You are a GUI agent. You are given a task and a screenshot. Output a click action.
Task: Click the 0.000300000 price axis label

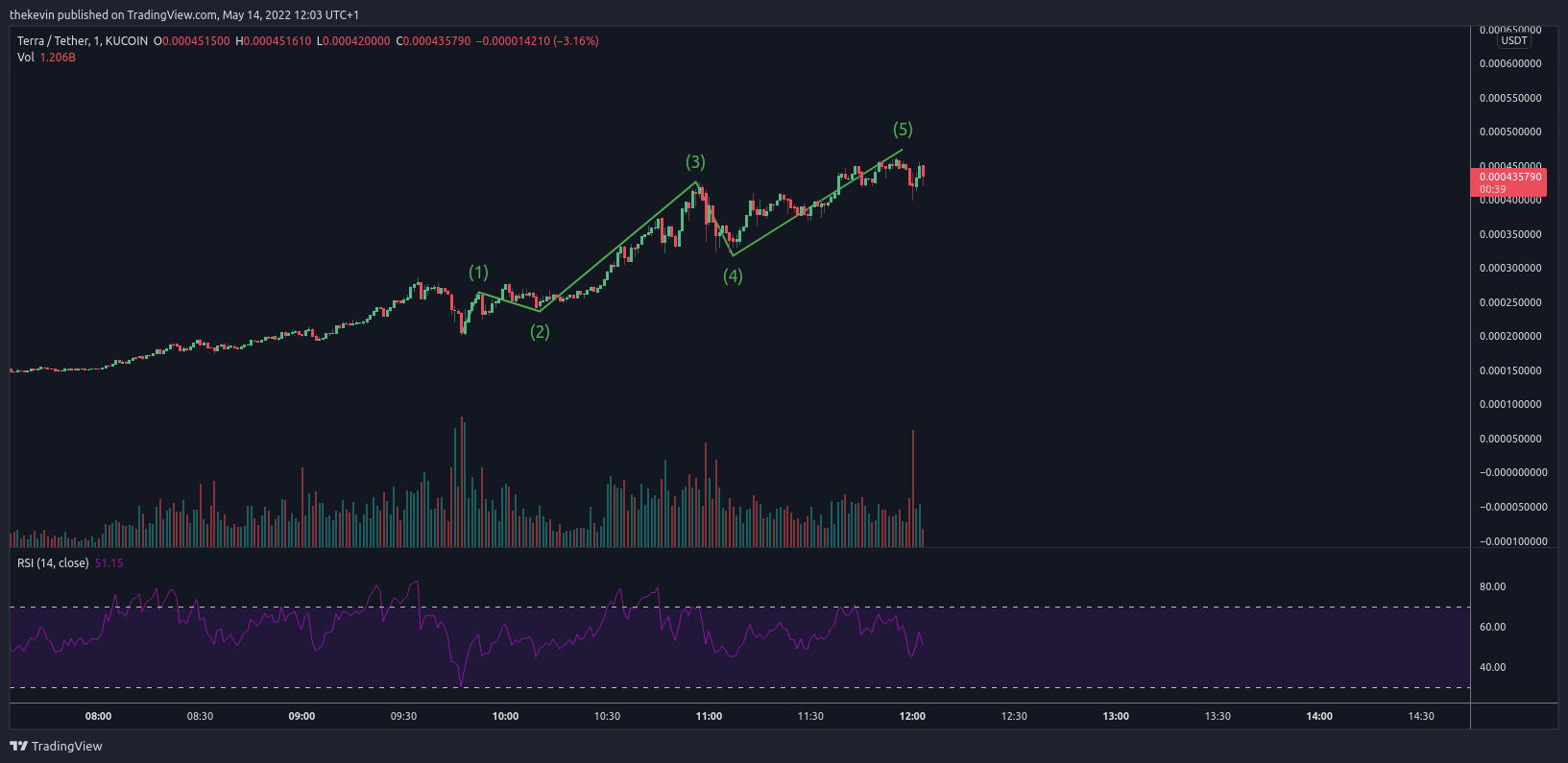[x=1510, y=269]
